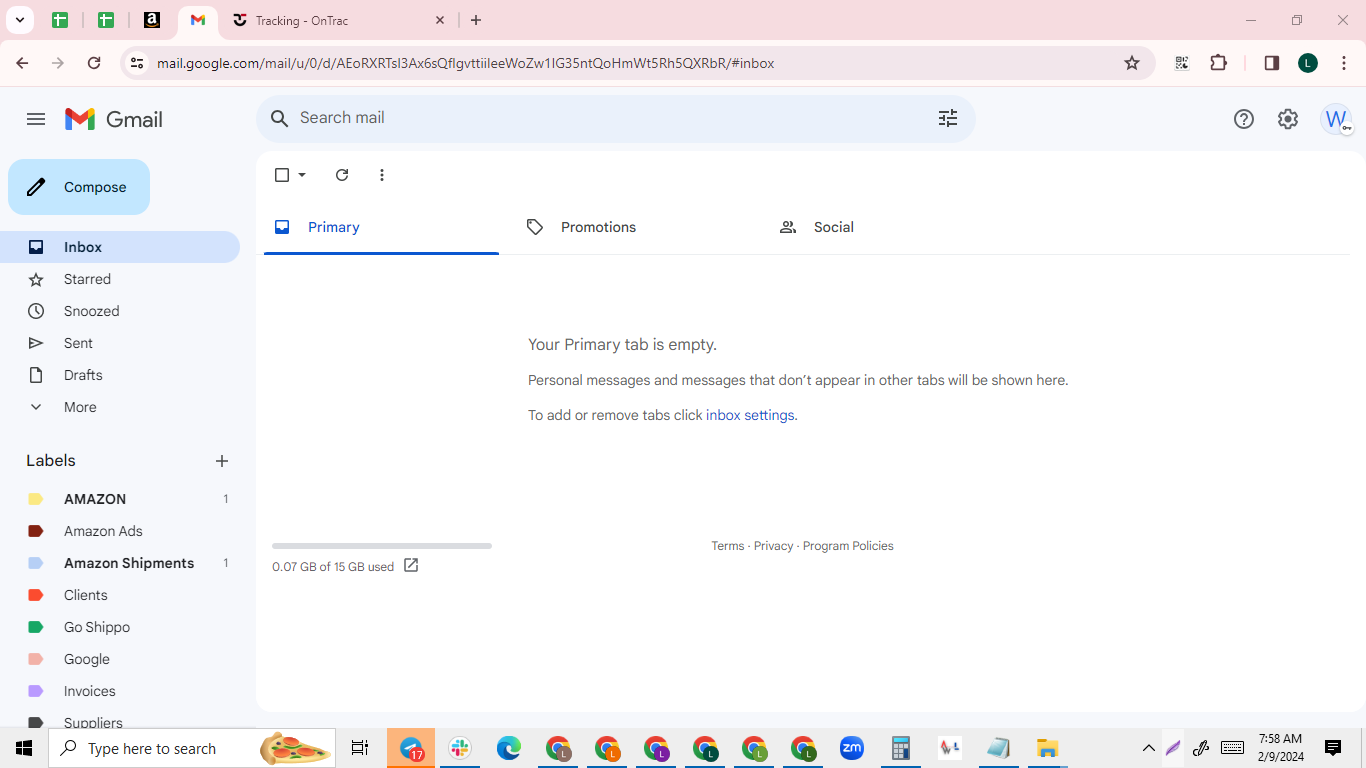The height and width of the screenshot is (768, 1366).
Task: Click the Gmail logo
Action: tap(114, 119)
